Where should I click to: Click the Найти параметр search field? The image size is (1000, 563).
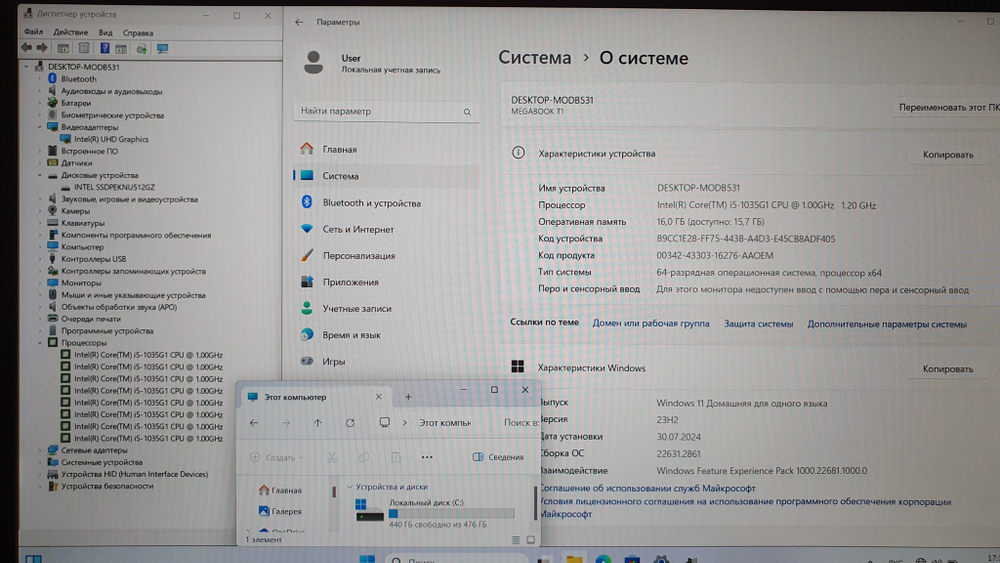[386, 111]
